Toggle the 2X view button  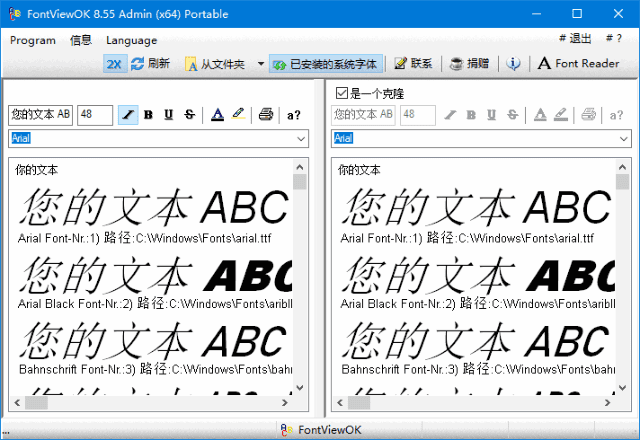coord(114,64)
